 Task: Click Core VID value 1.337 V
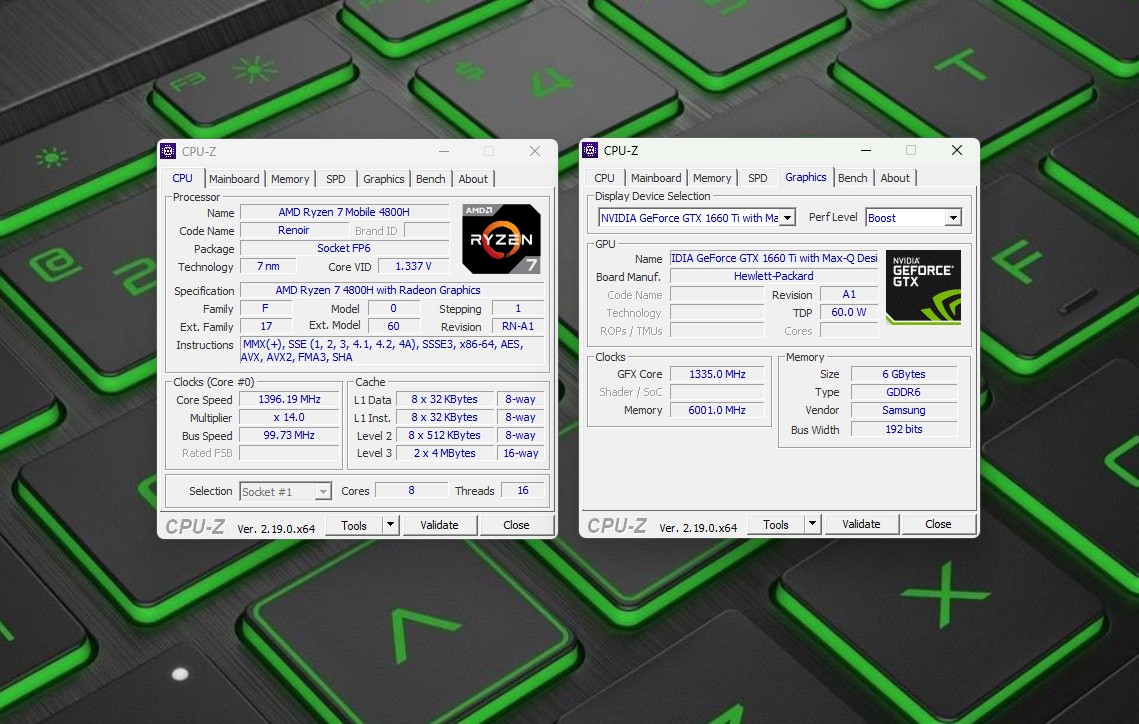click(413, 267)
